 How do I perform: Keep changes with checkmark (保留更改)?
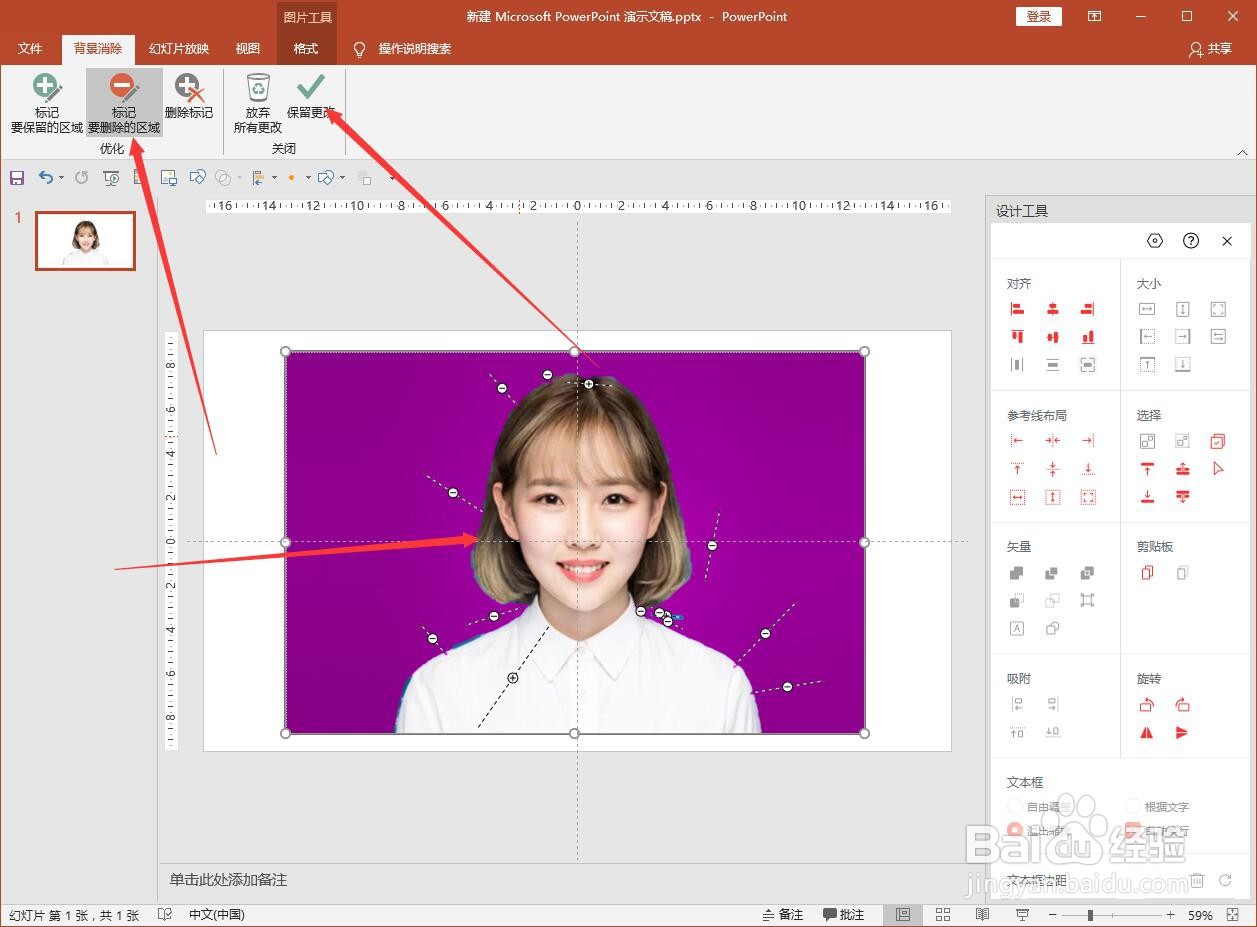pos(310,97)
